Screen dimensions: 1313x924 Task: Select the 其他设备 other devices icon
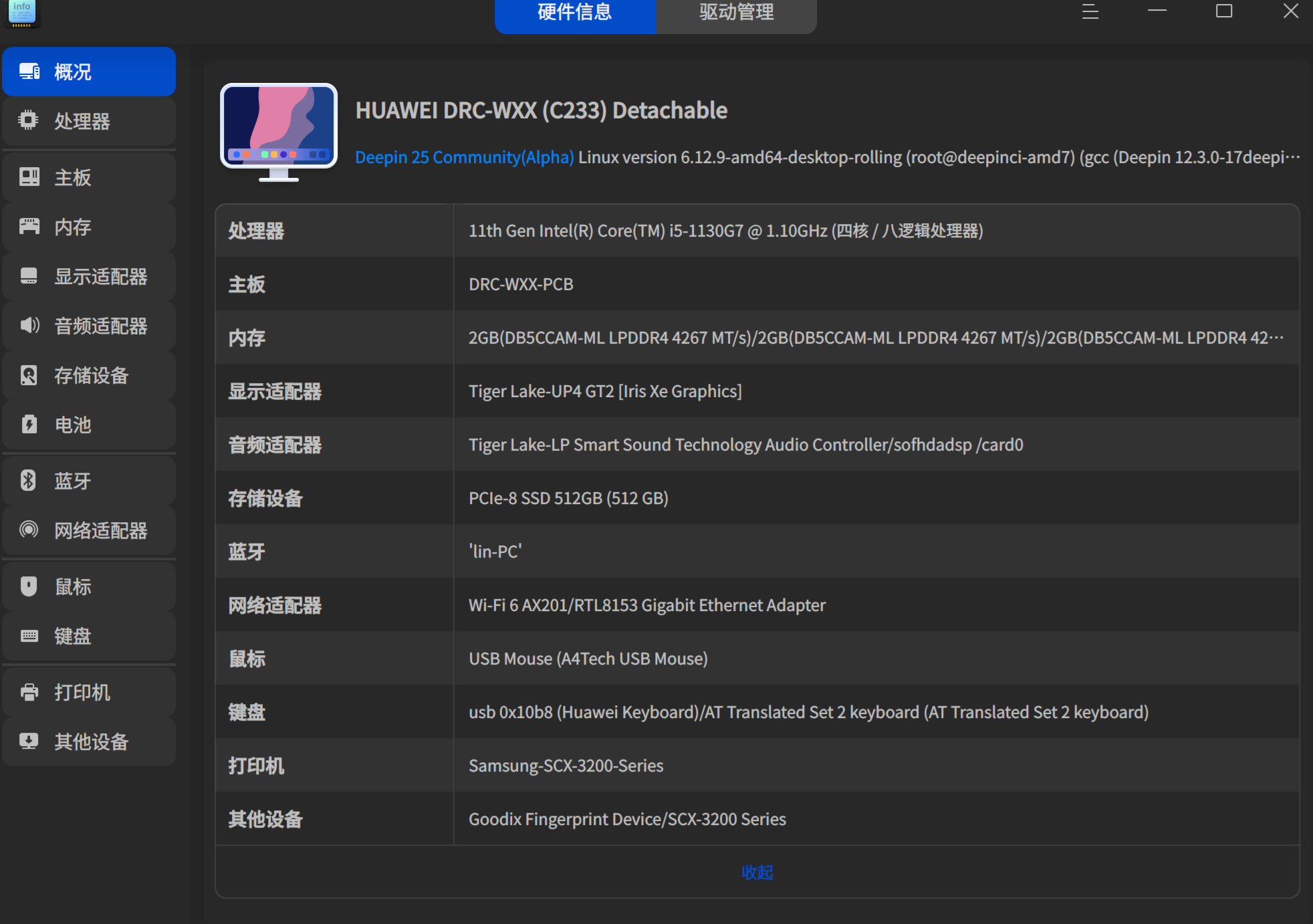click(29, 741)
